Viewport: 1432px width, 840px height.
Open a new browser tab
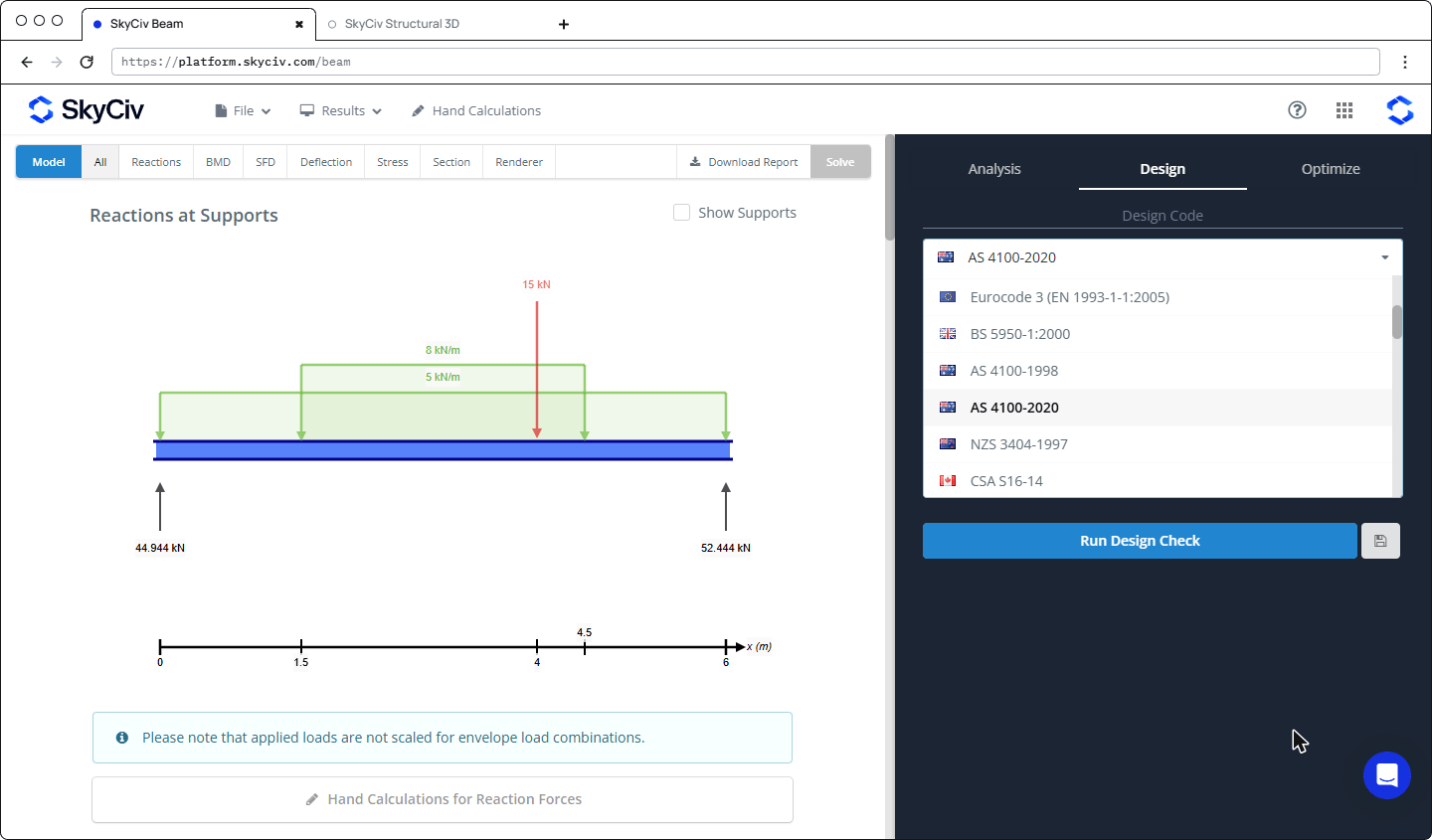coord(564,24)
